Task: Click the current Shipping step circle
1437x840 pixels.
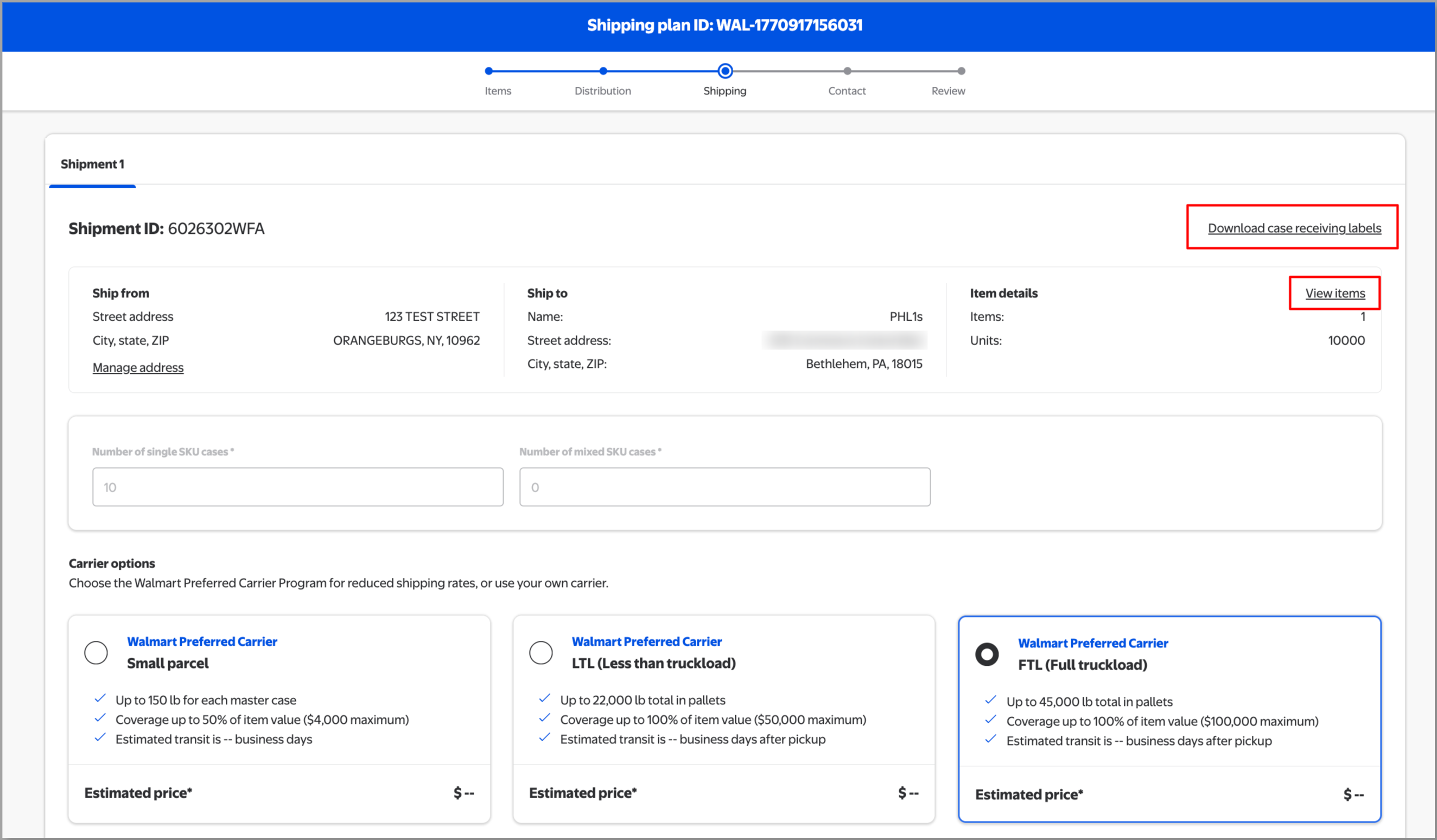Action: point(725,71)
